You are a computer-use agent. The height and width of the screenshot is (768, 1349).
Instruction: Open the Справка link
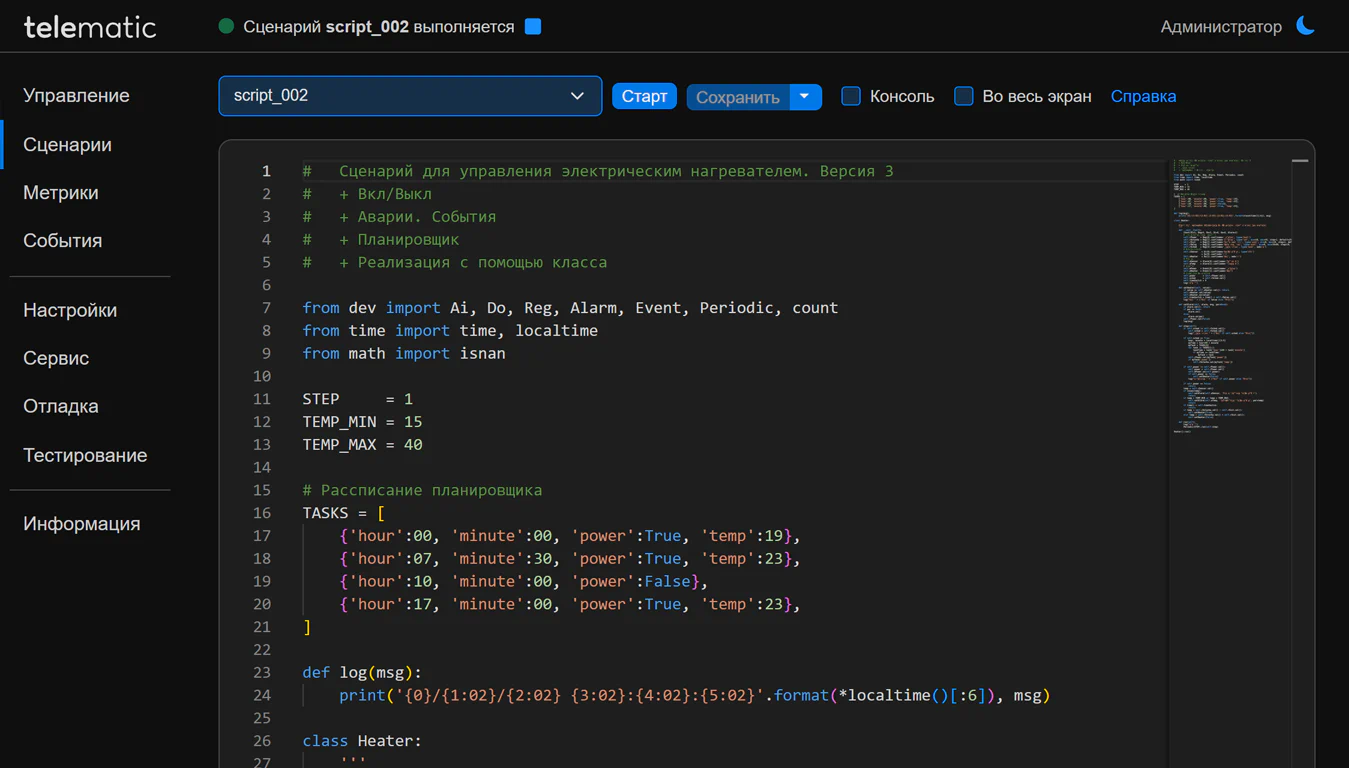tap(1143, 96)
